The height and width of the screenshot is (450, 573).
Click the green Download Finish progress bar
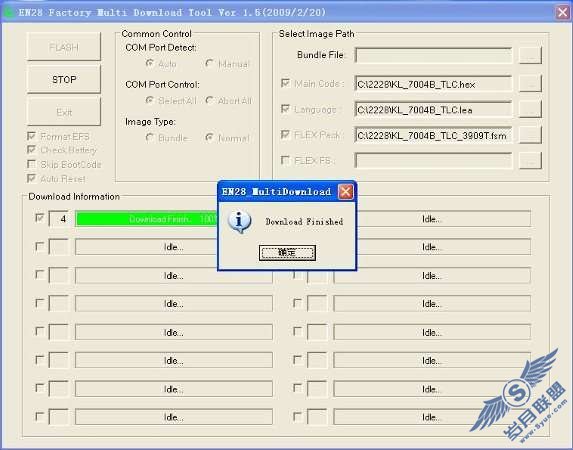pos(147,219)
